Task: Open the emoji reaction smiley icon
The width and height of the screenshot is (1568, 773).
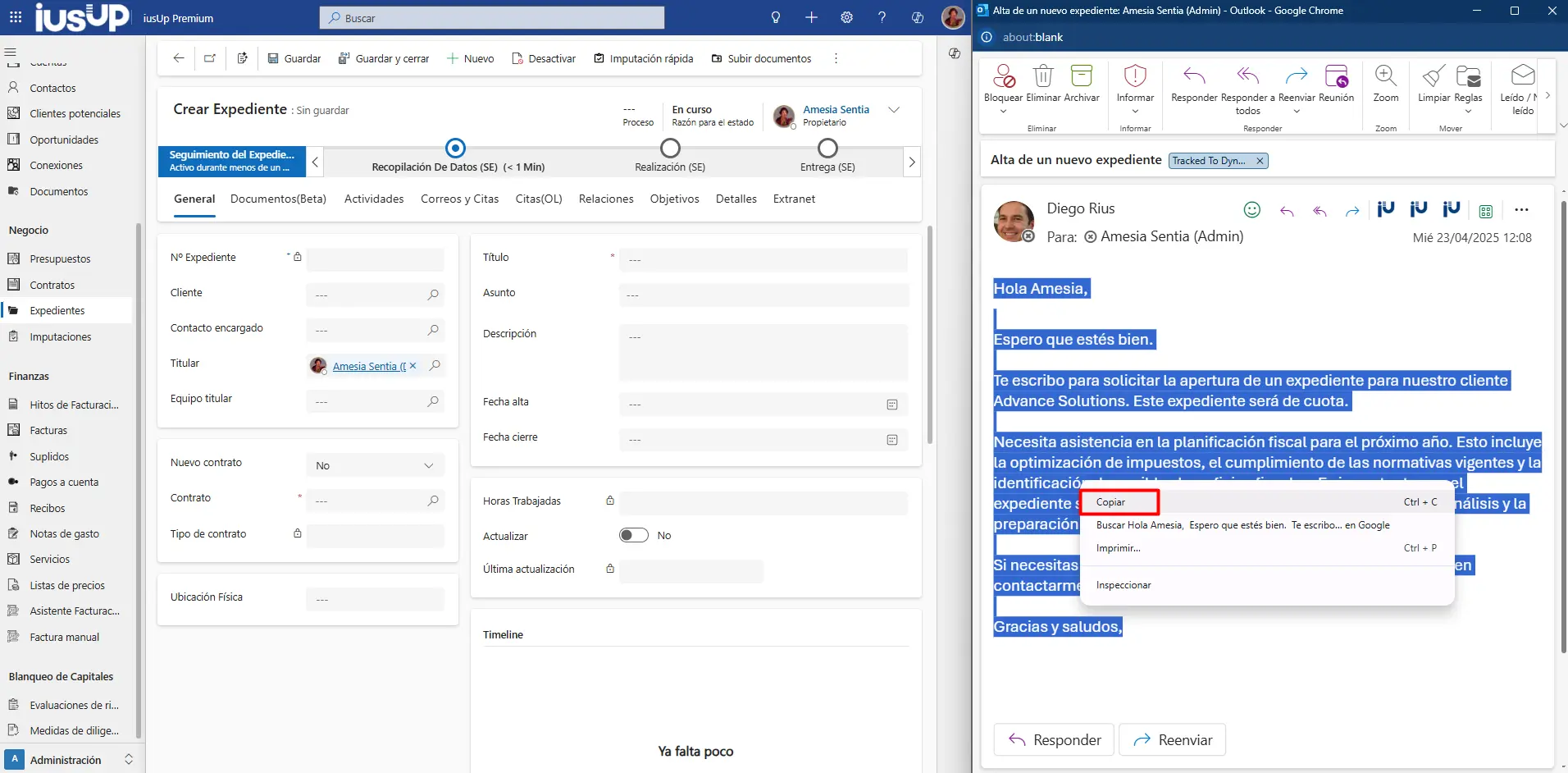Action: (1251, 210)
